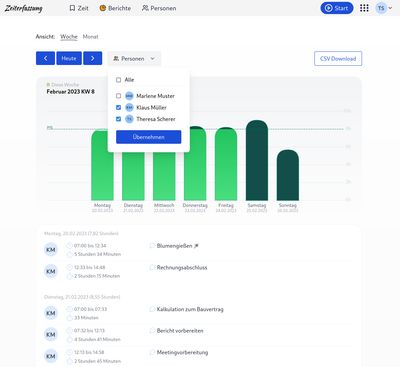Click the 4 Stunden 41 Minuten duration
The image size is (400, 367).
pos(97,339)
